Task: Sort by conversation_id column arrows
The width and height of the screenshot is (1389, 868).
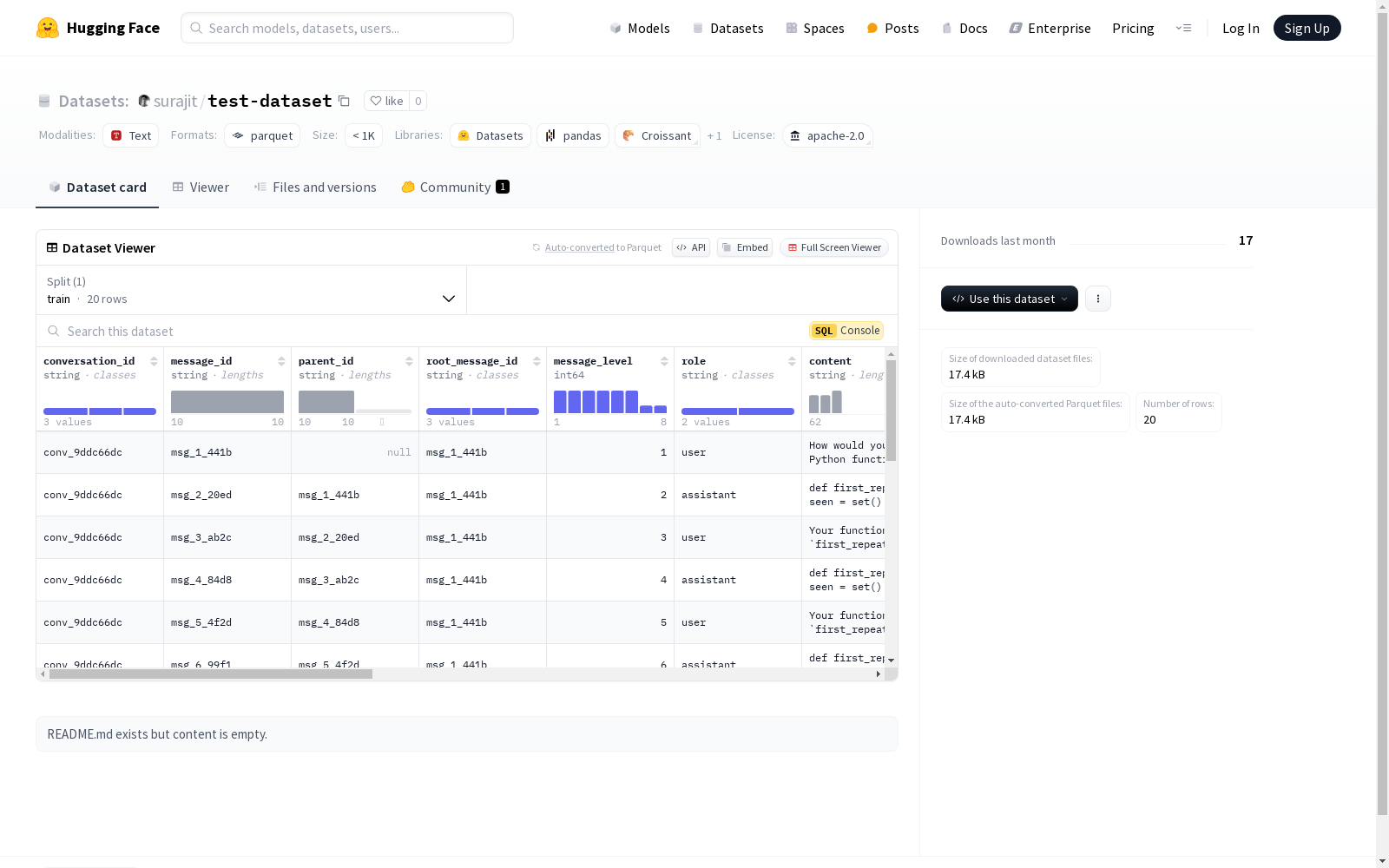Action: 154,361
